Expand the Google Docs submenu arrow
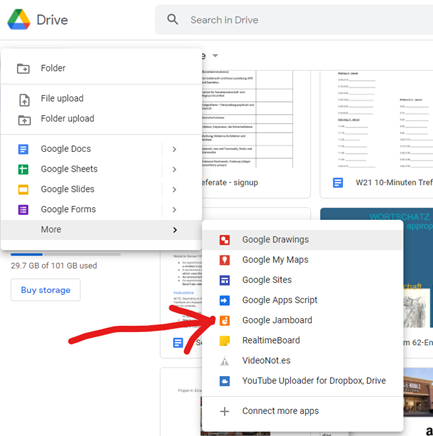Viewport: 433px width, 436px height. tap(174, 149)
